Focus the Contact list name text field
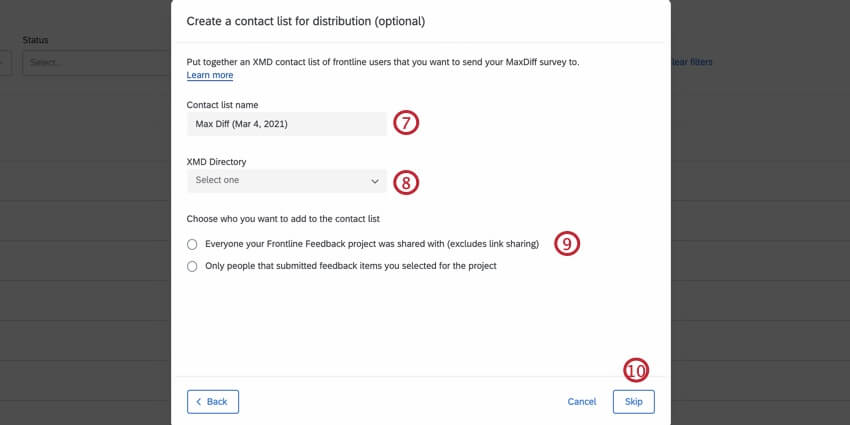Image resolution: width=850 pixels, height=425 pixels. [x=286, y=123]
